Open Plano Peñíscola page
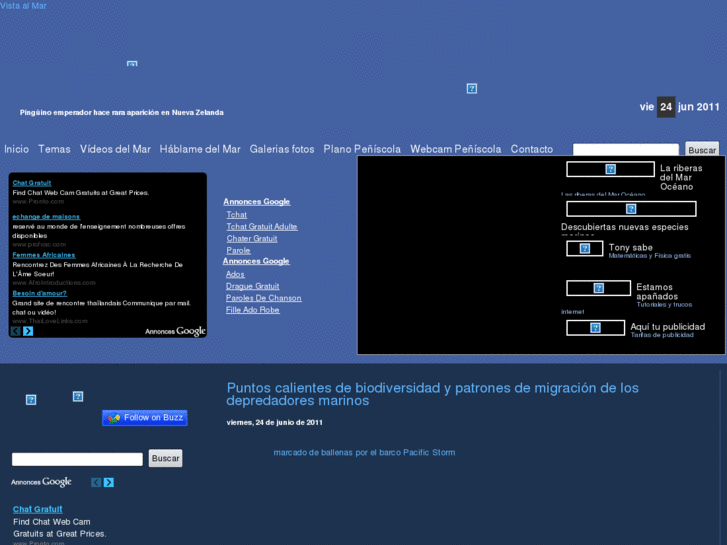The image size is (727, 545). [362, 149]
